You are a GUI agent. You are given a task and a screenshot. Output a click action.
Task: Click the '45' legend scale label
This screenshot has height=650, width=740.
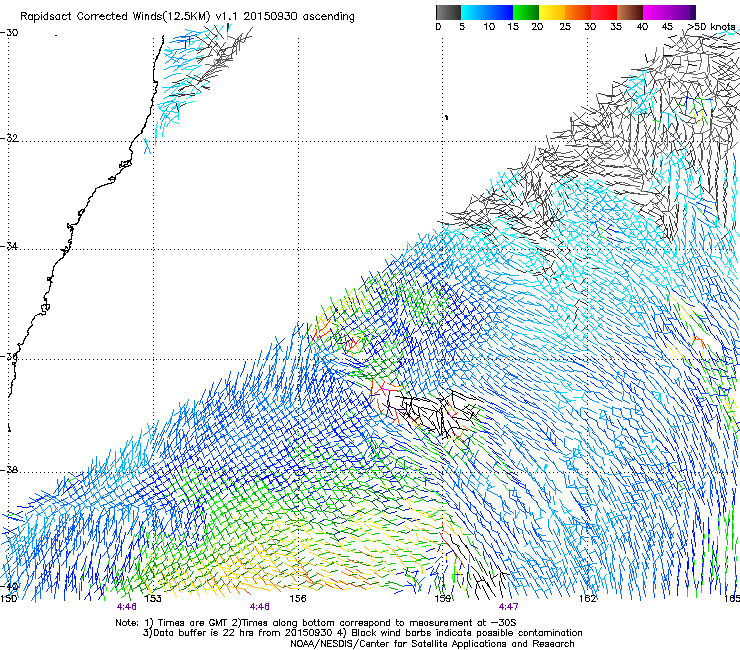[x=667, y=27]
